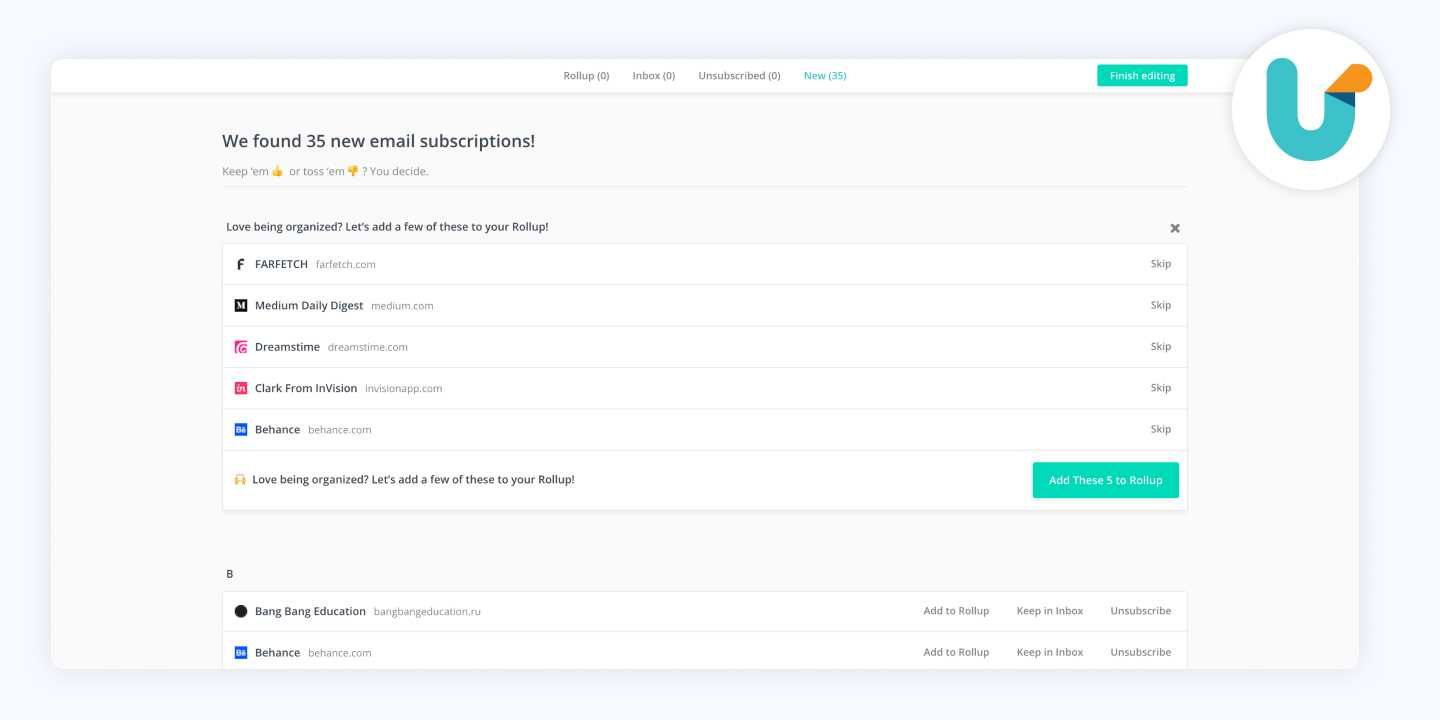Image resolution: width=1440 pixels, height=720 pixels.
Task: Click the invisionapp.com domain text
Action: (x=403, y=389)
